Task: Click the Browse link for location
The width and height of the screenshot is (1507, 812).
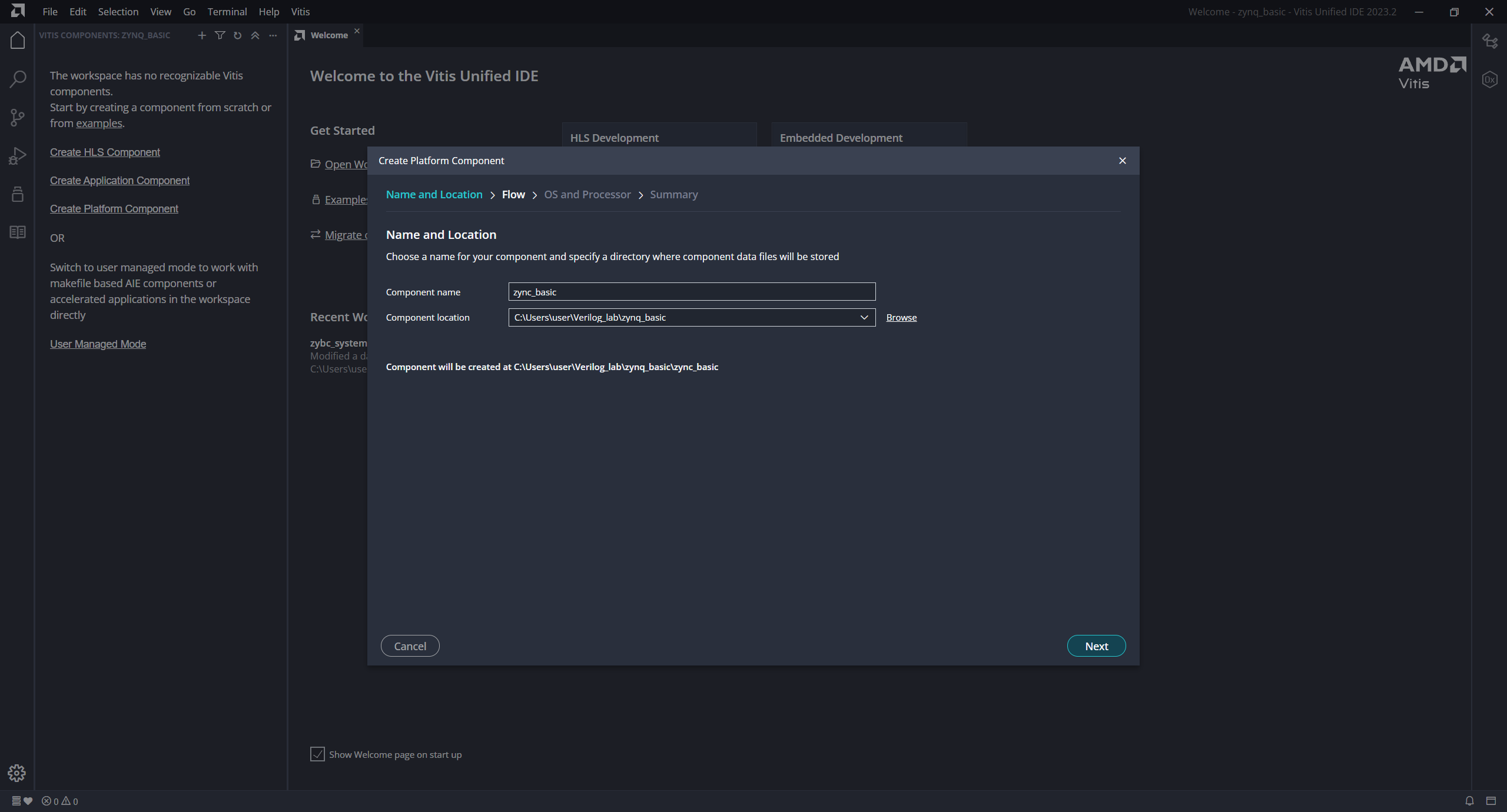Action: [x=901, y=318]
